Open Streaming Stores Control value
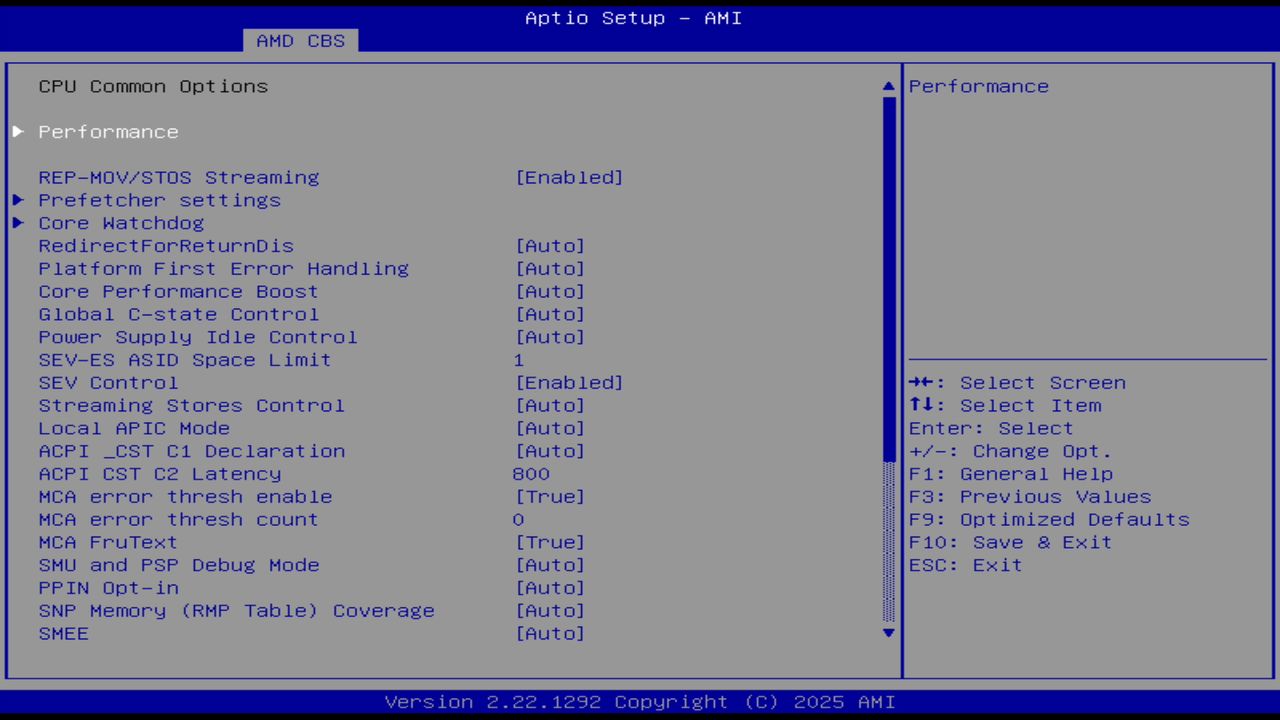Image resolution: width=1280 pixels, height=720 pixels. tap(550, 406)
